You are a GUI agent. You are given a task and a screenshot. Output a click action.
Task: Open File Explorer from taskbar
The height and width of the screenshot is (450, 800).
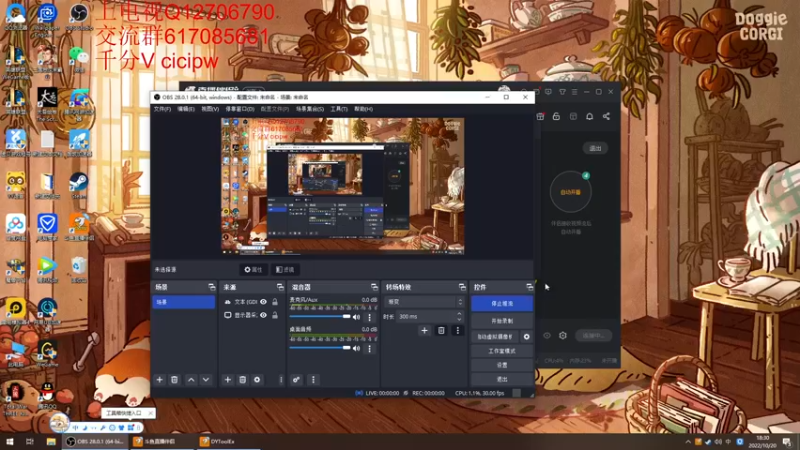51,442
